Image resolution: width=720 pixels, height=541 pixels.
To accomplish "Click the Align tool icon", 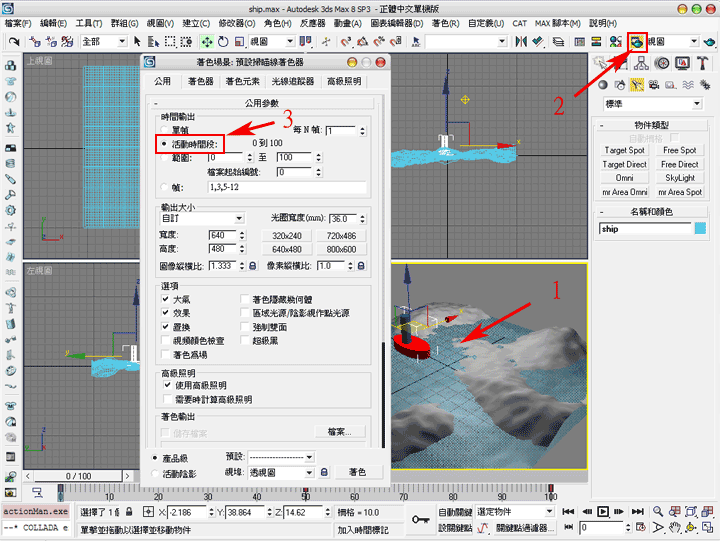I will (538, 42).
